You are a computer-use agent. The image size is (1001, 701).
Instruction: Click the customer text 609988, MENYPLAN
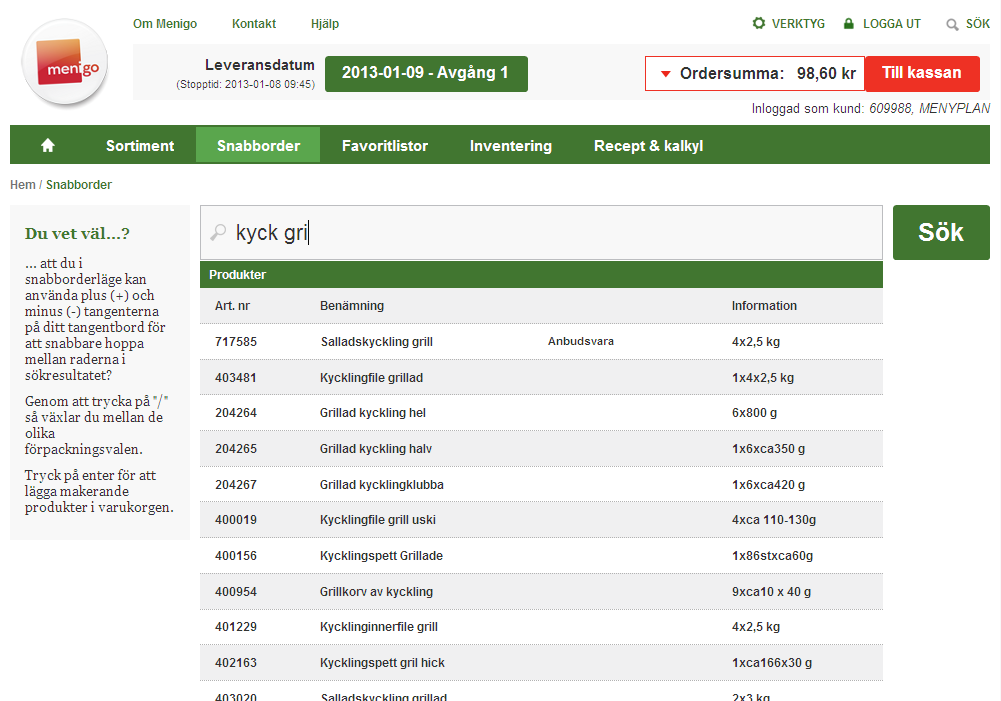tap(930, 109)
